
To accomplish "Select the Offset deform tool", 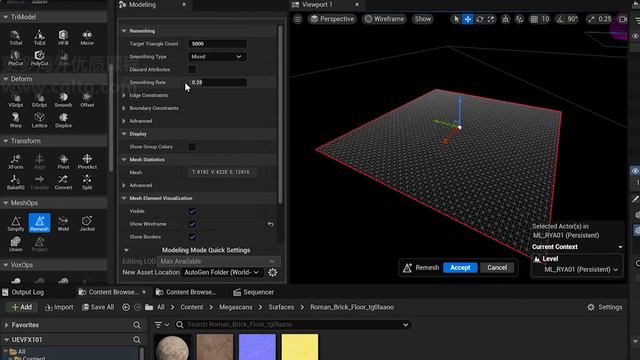I will (87, 100).
